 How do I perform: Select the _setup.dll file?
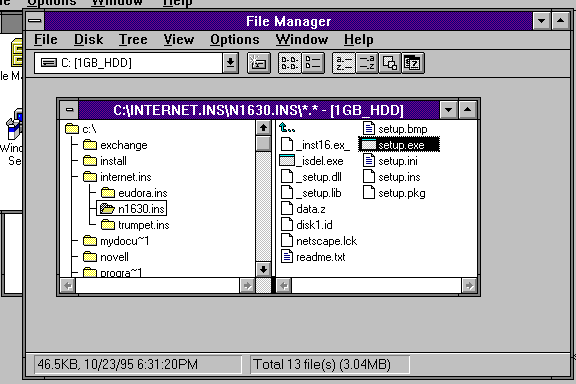tap(311, 177)
